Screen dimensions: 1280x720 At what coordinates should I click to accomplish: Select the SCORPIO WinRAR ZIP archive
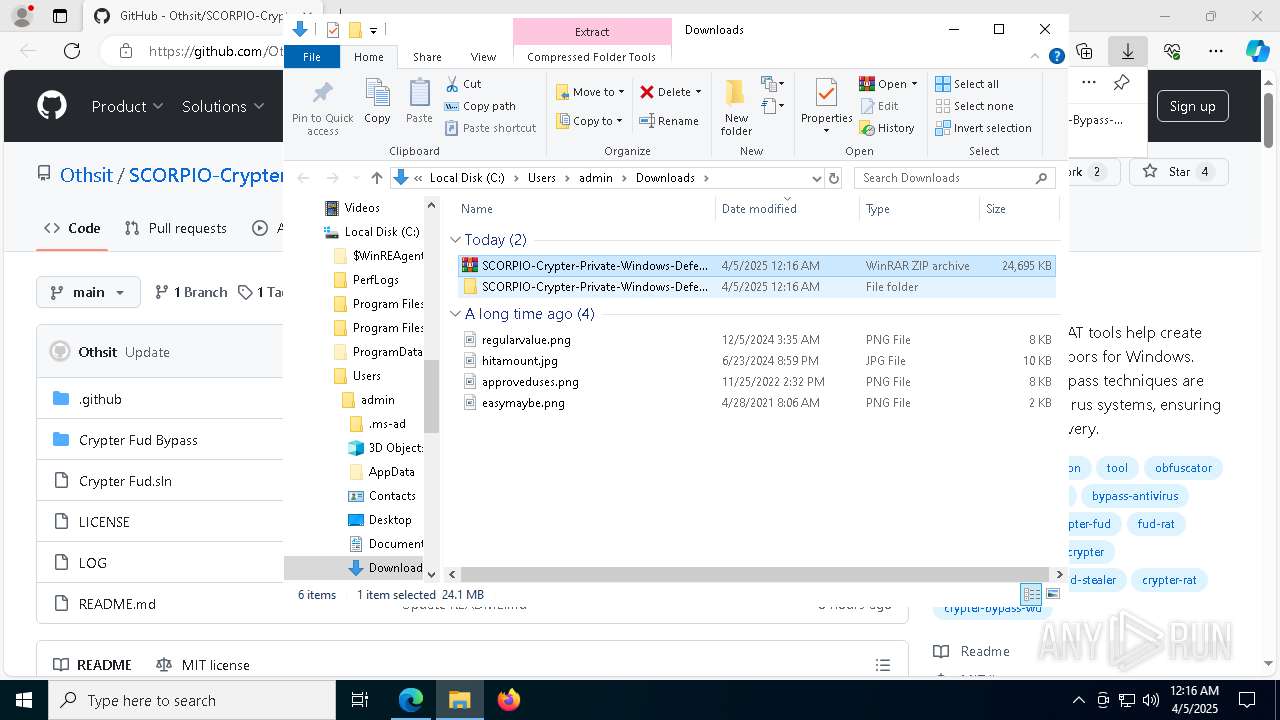[757, 266]
